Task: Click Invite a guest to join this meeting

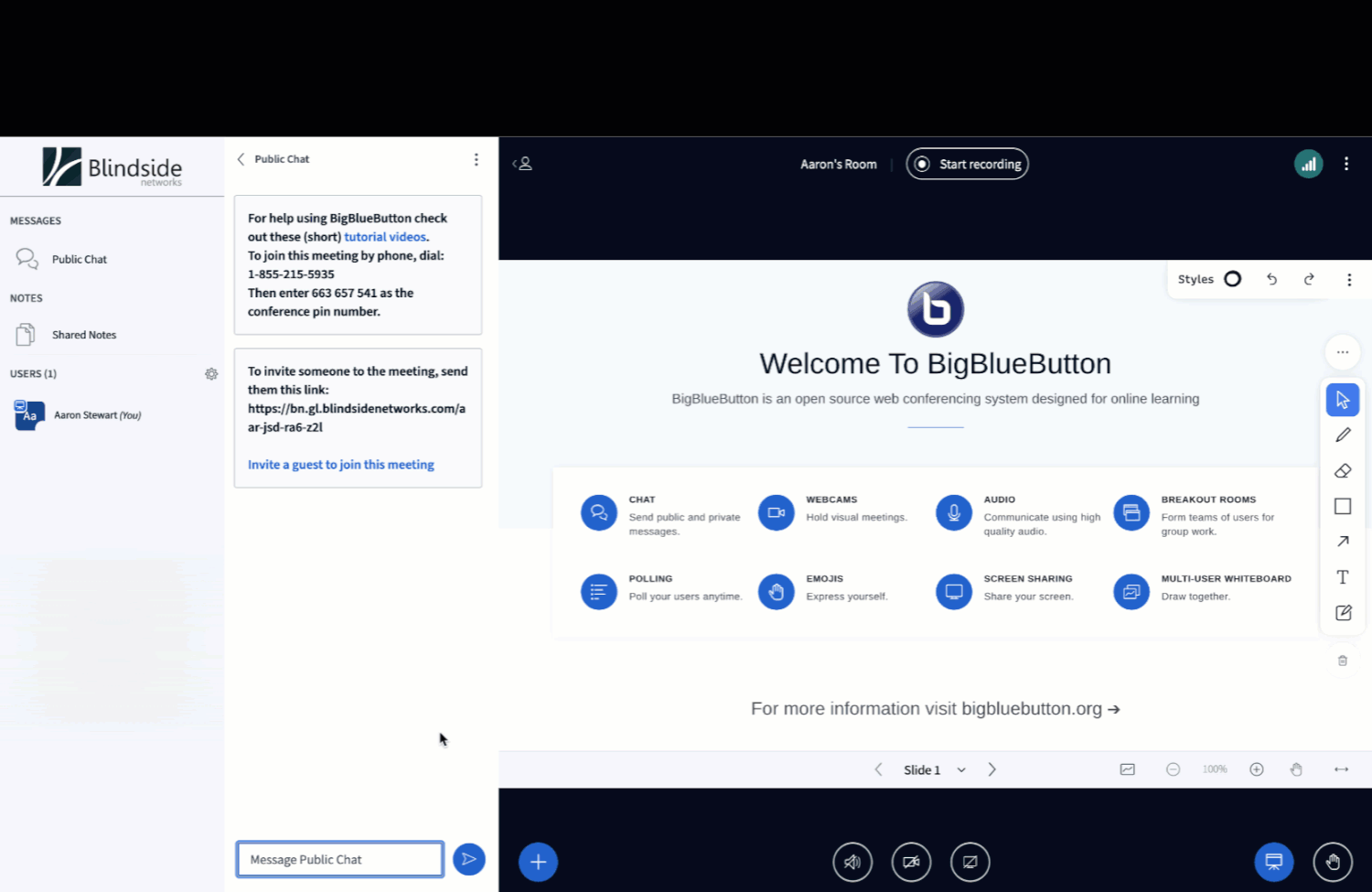Action: [x=341, y=465]
